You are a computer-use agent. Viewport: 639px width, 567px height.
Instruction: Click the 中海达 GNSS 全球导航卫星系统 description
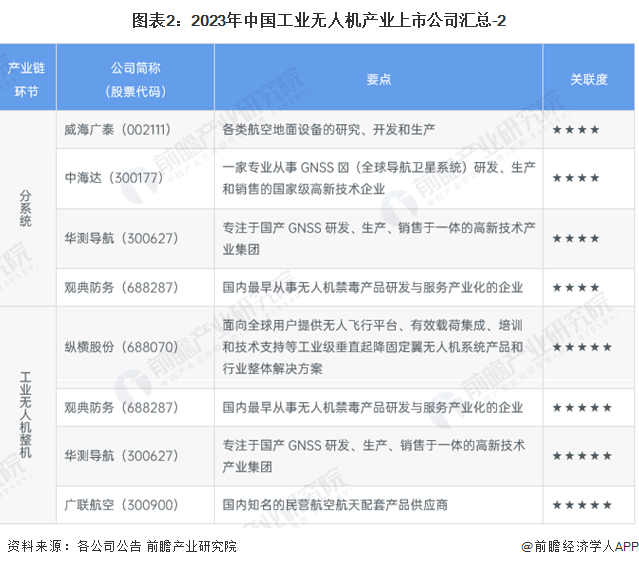[x=379, y=178]
